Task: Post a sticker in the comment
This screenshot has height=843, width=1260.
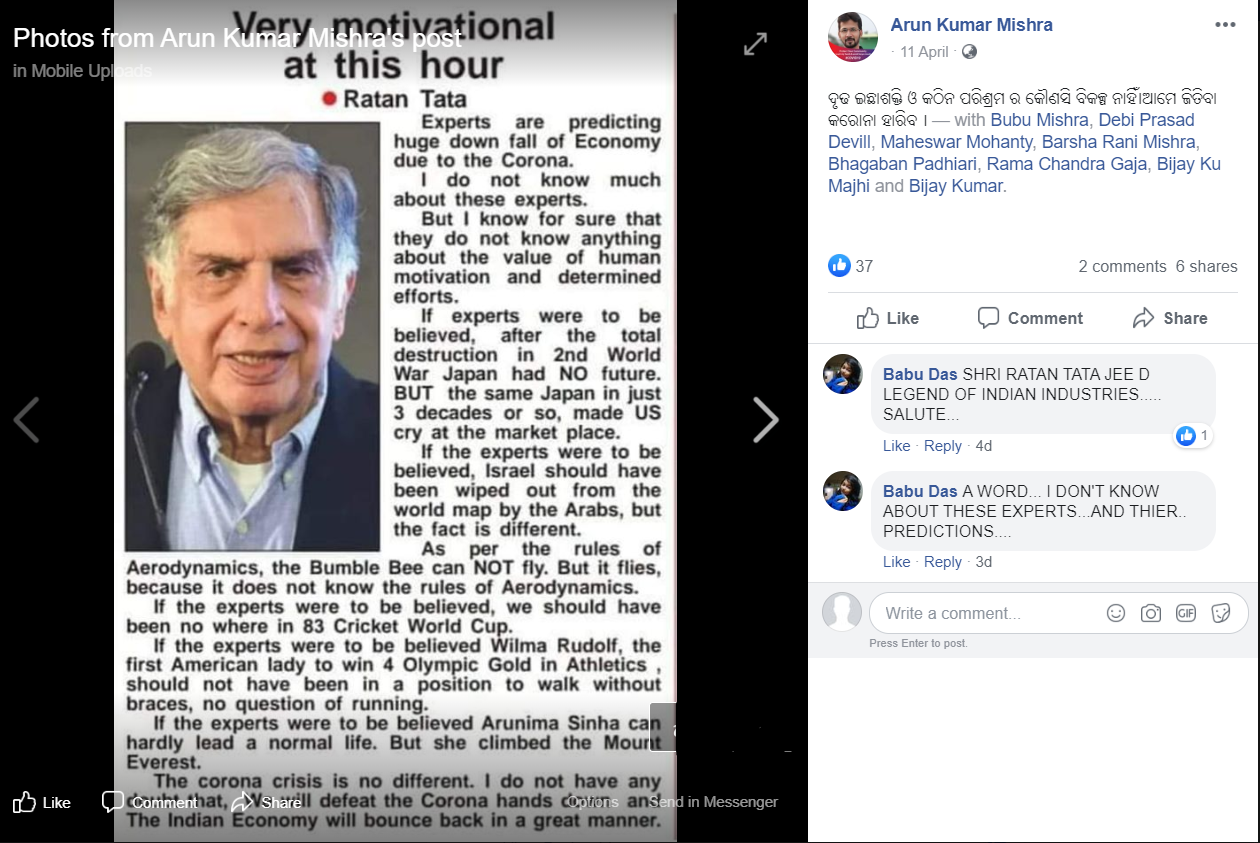Action: (x=1221, y=613)
